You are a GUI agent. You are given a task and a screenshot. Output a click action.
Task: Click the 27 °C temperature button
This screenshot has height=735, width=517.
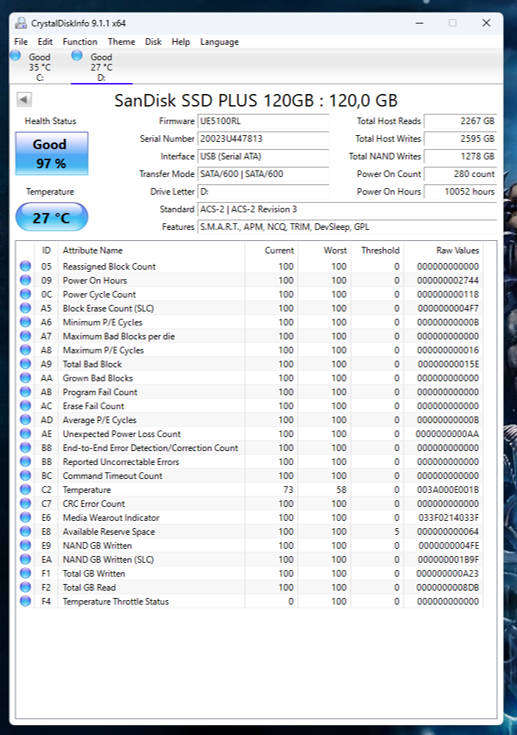point(52,217)
